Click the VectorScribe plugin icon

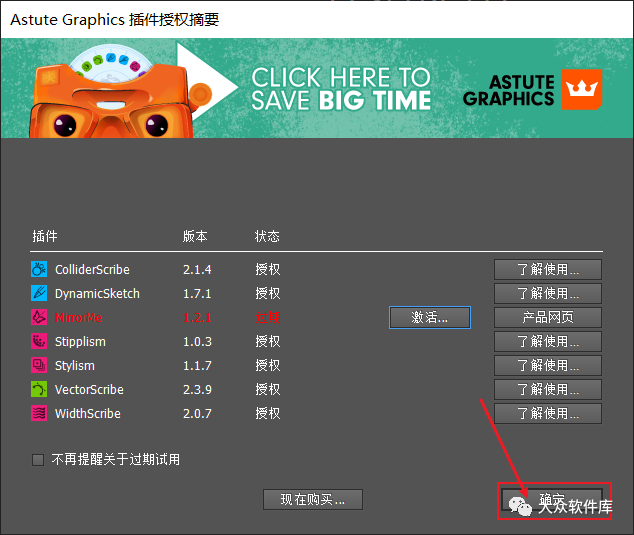click(39, 389)
